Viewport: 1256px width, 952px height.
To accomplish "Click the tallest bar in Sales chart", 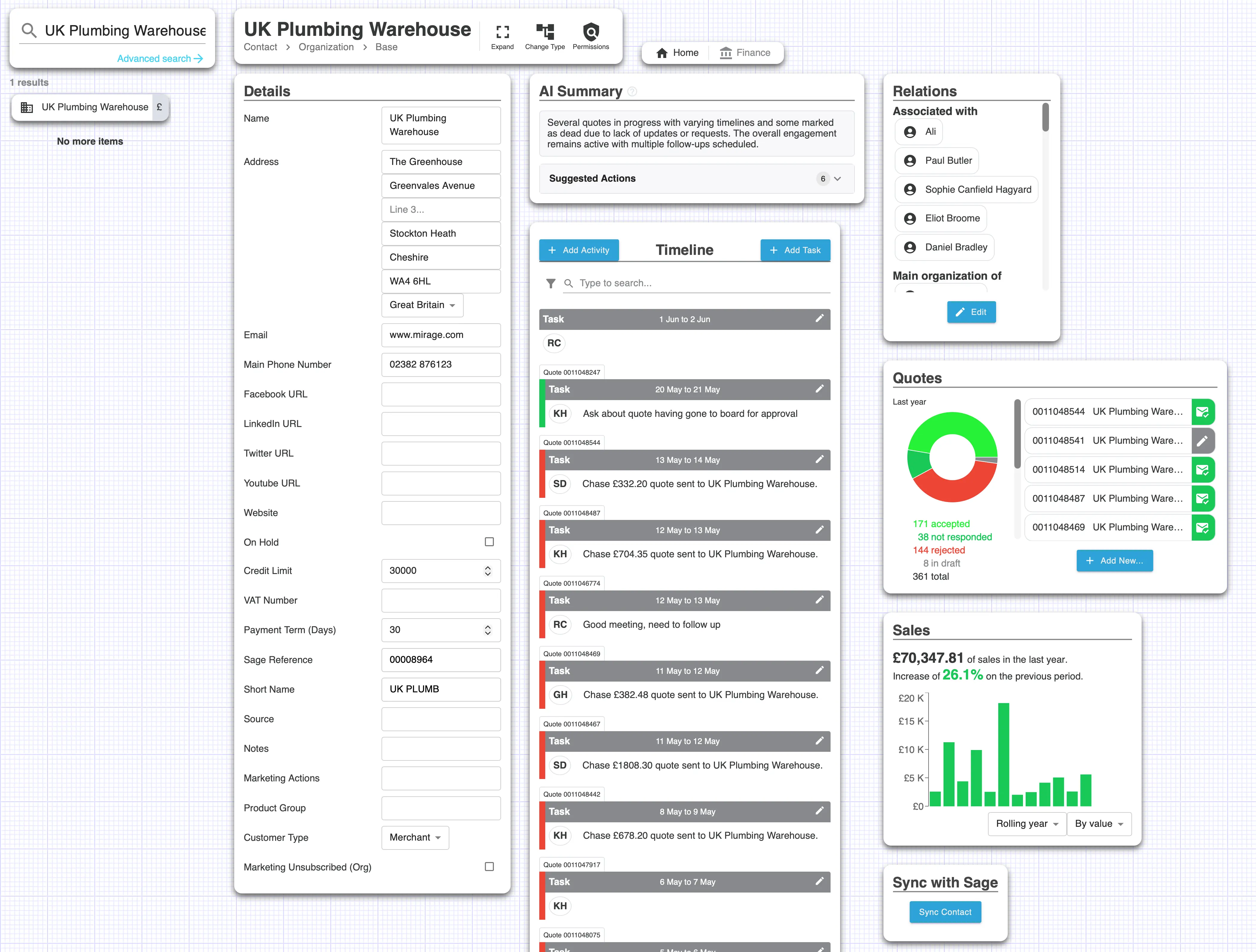I will pos(1003,754).
